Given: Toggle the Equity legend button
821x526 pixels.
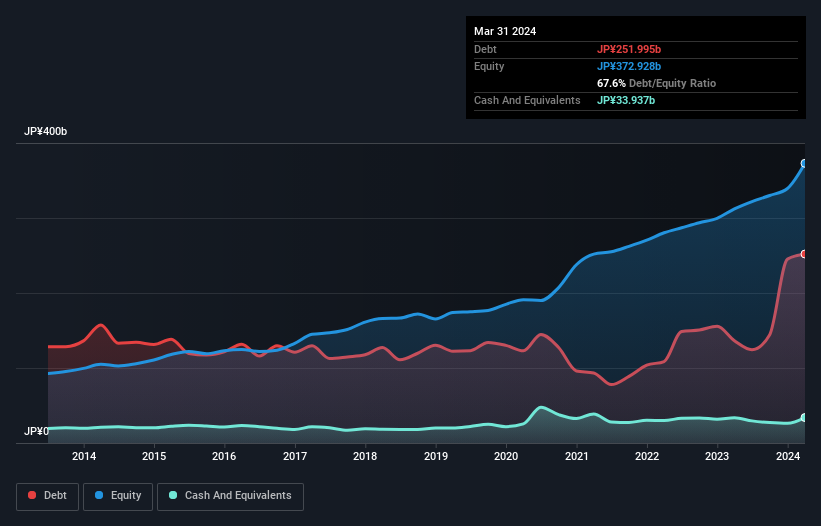Looking at the screenshot, I should point(118,496).
